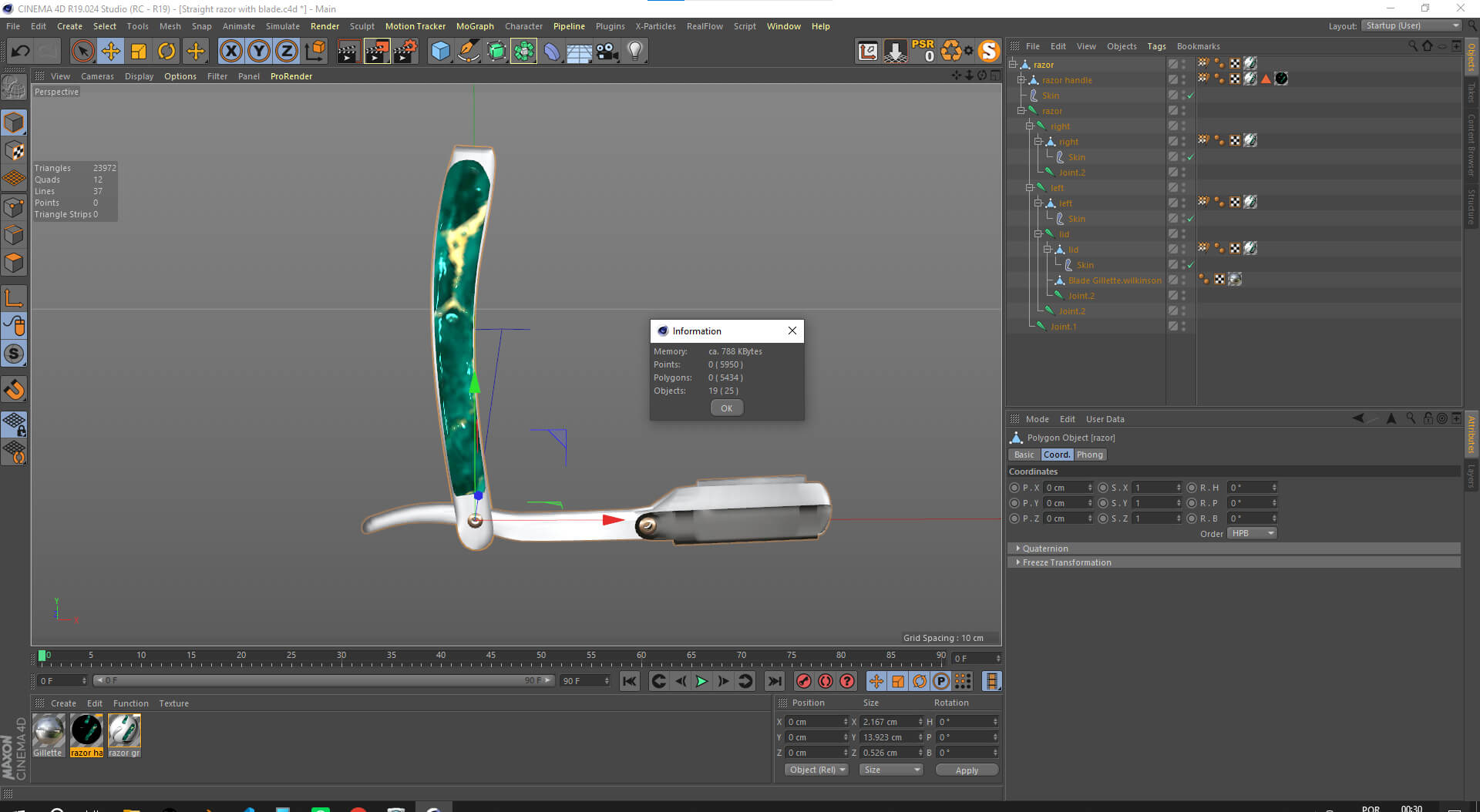Viewport: 1480px width, 812px height.
Task: Click the Record Active Objects button
Action: point(803,681)
